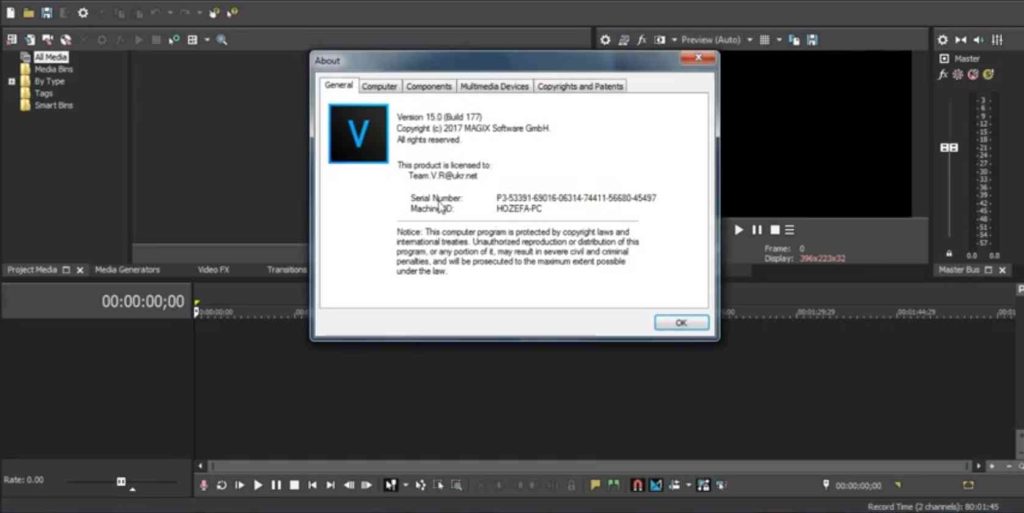
Task: Copy snapshot to clipboard in preview toolbar
Action: [x=794, y=40]
